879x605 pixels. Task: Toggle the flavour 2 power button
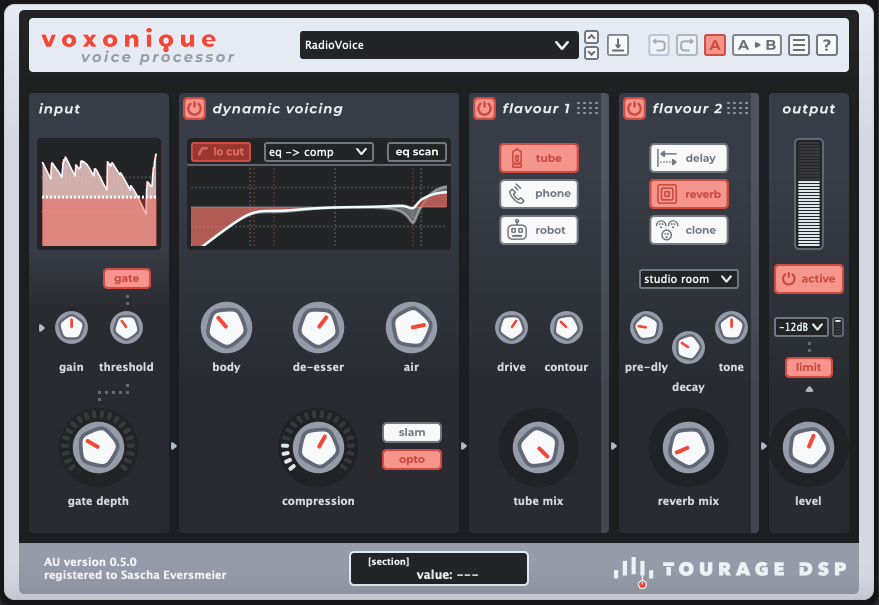[634, 108]
